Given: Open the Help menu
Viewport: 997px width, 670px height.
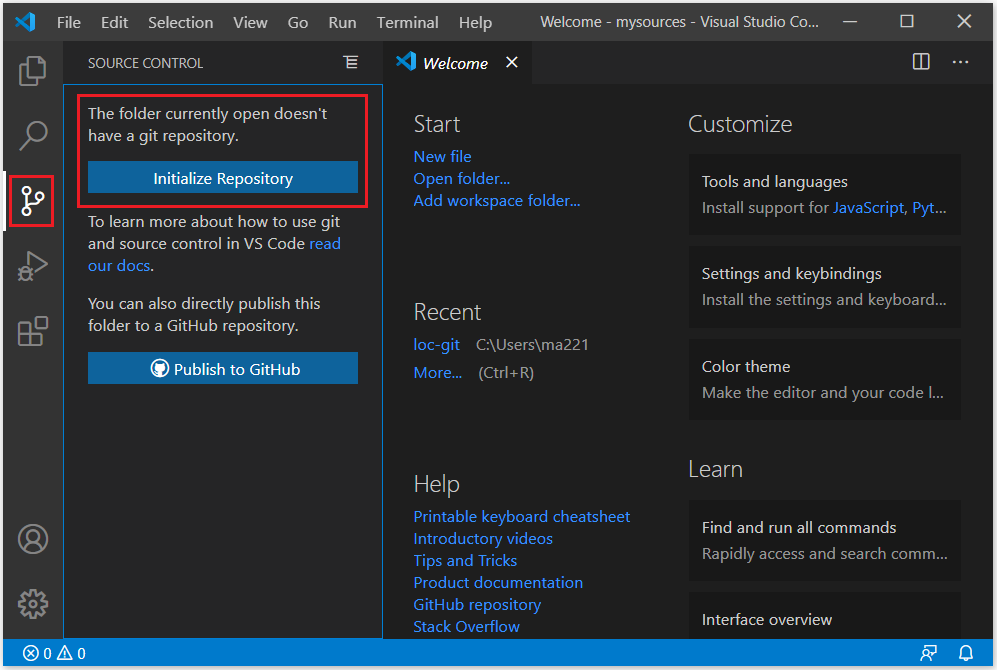Looking at the screenshot, I should pos(476,22).
